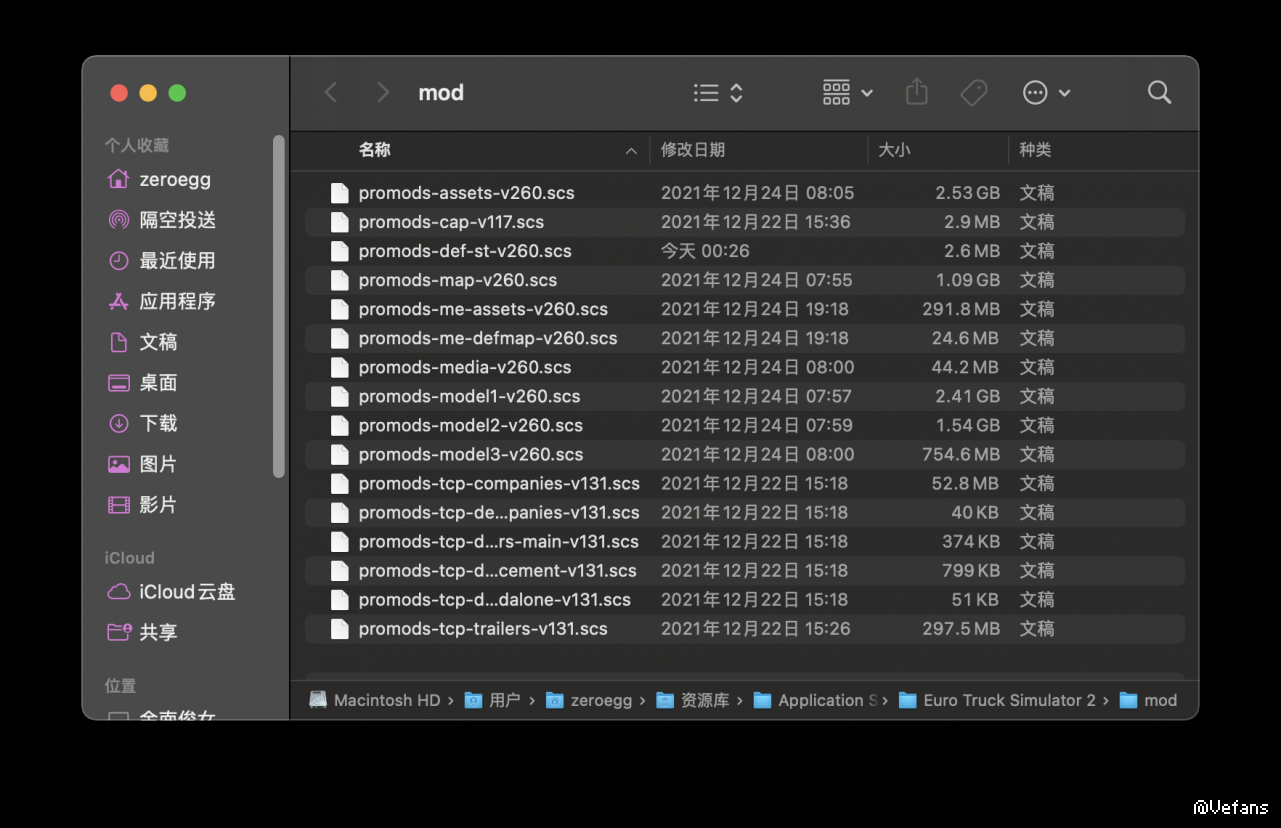Go forward with the right chevron arrow

pyautogui.click(x=382, y=93)
